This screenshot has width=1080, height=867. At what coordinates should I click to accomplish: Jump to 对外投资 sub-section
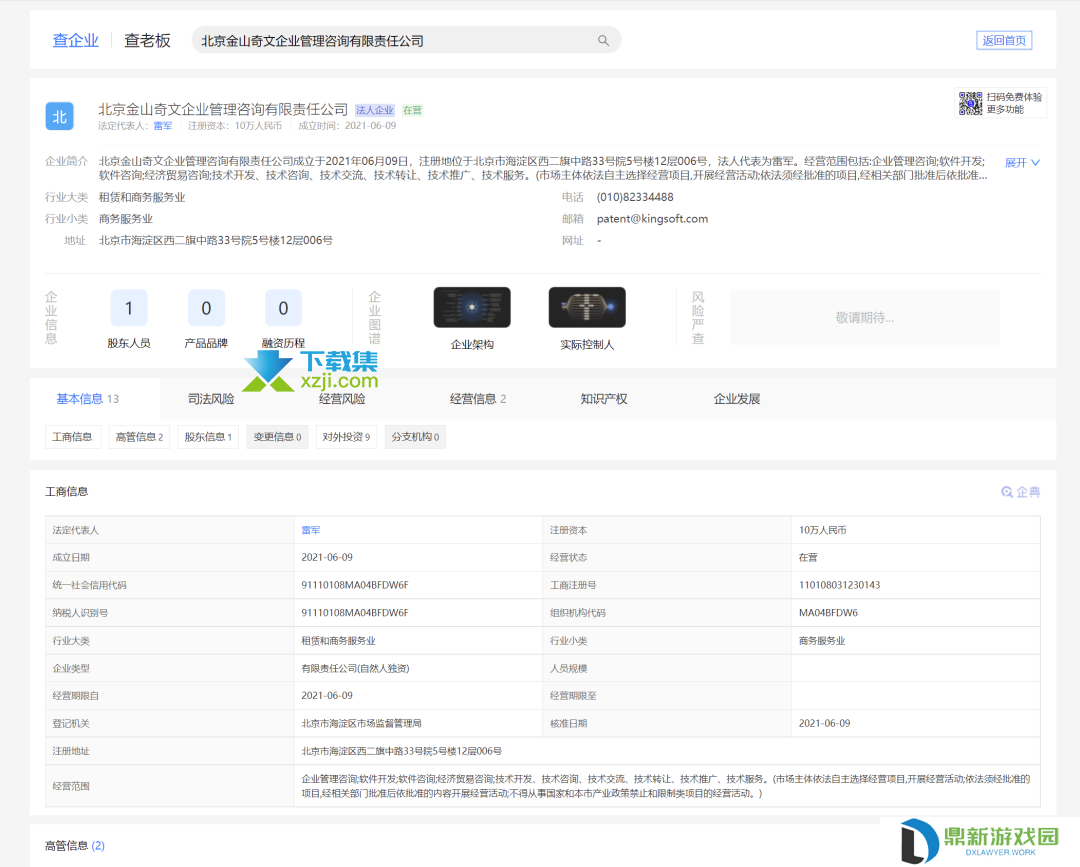[x=346, y=437]
